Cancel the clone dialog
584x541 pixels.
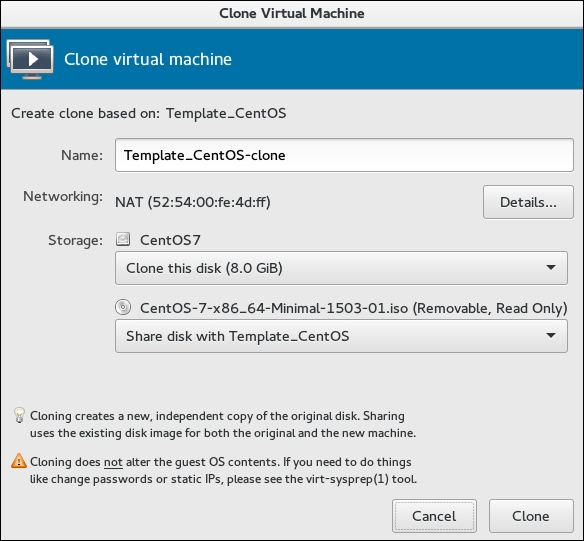tap(434, 516)
